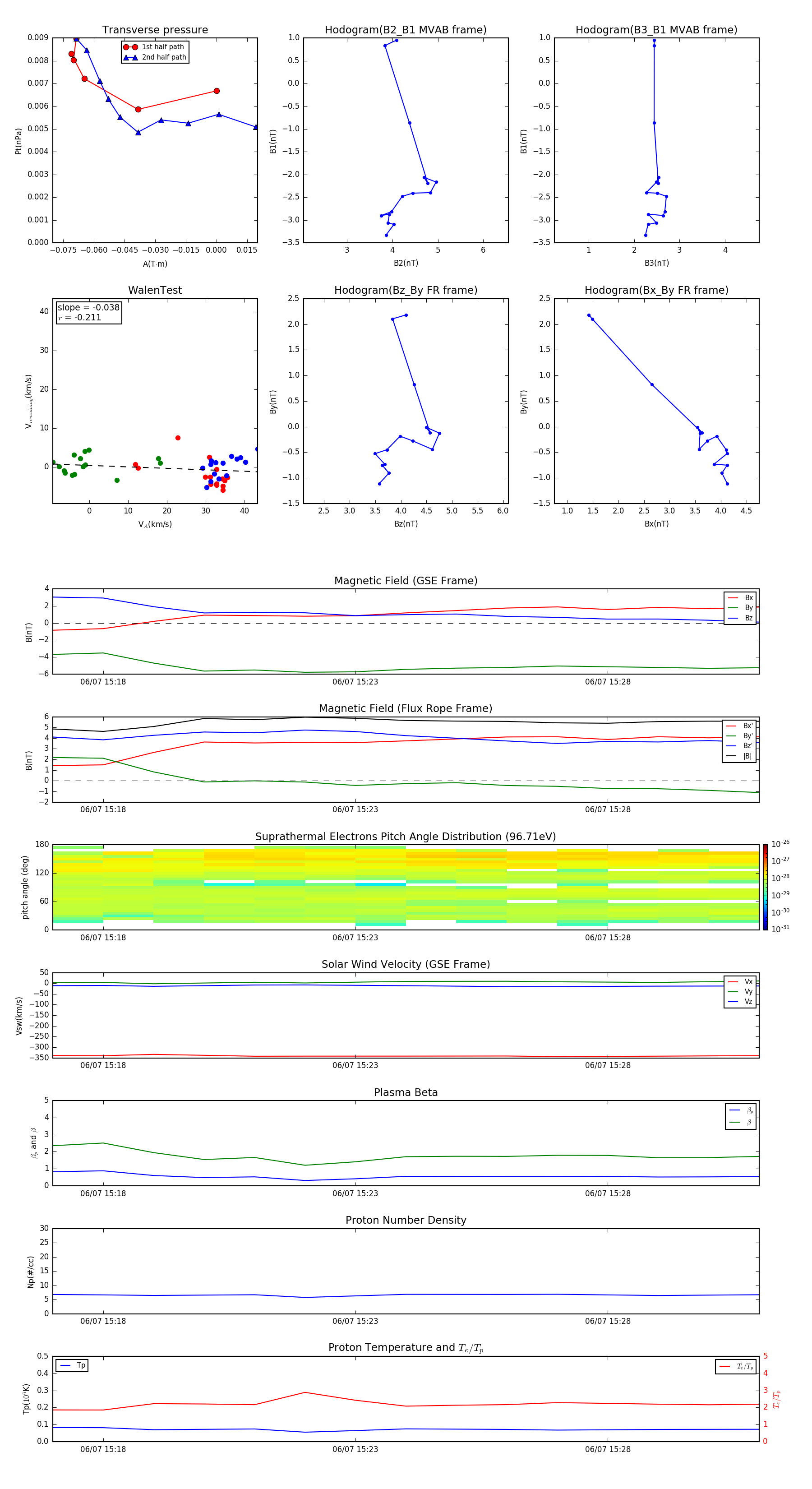Click the 'Transverse pressure' plot title
This screenshot has width=812, height=1489.
tap(155, 30)
